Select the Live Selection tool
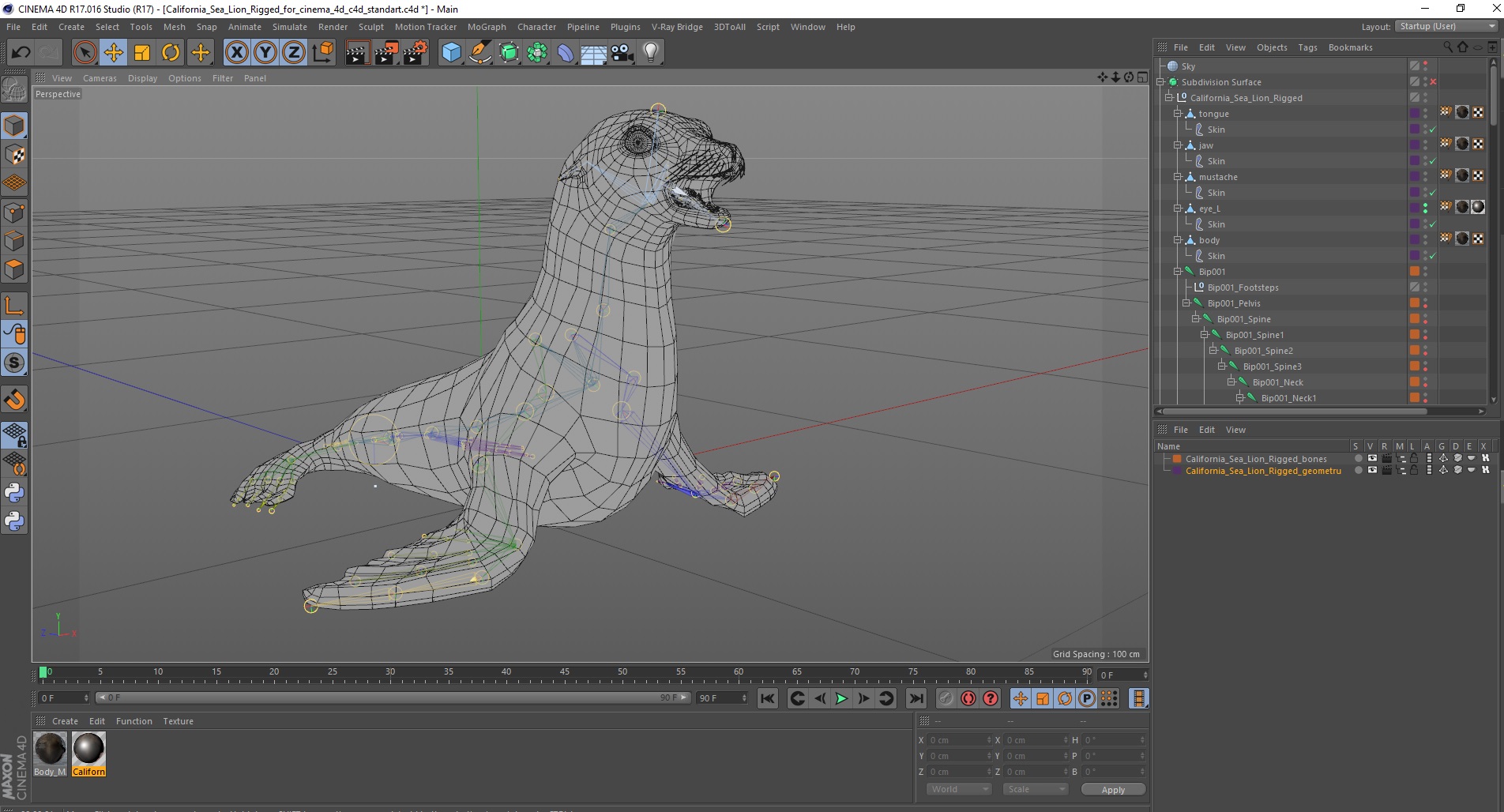 click(85, 53)
